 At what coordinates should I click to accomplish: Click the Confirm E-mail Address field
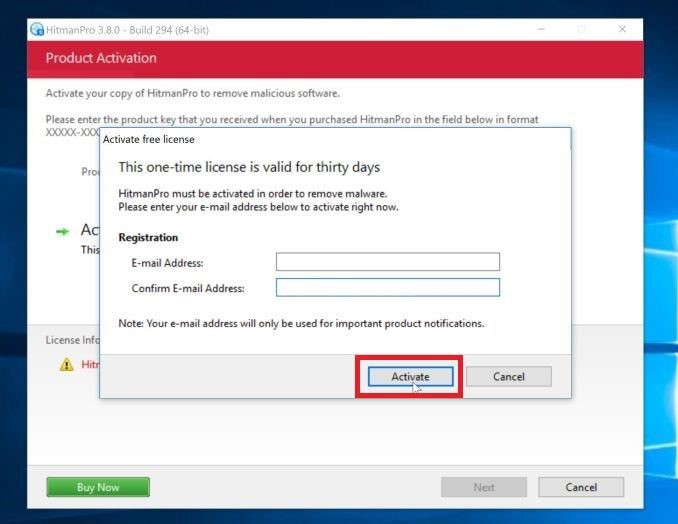(387, 288)
